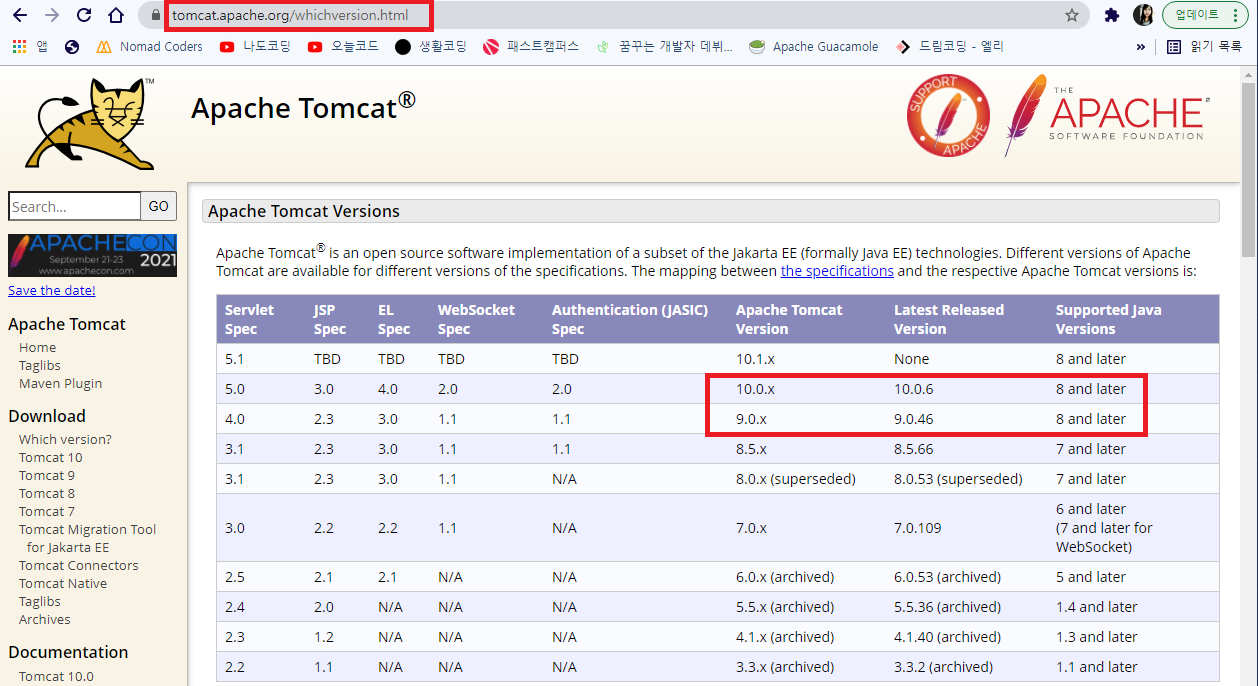
Task: Open the globe bookmark icon
Action: [x=71, y=46]
